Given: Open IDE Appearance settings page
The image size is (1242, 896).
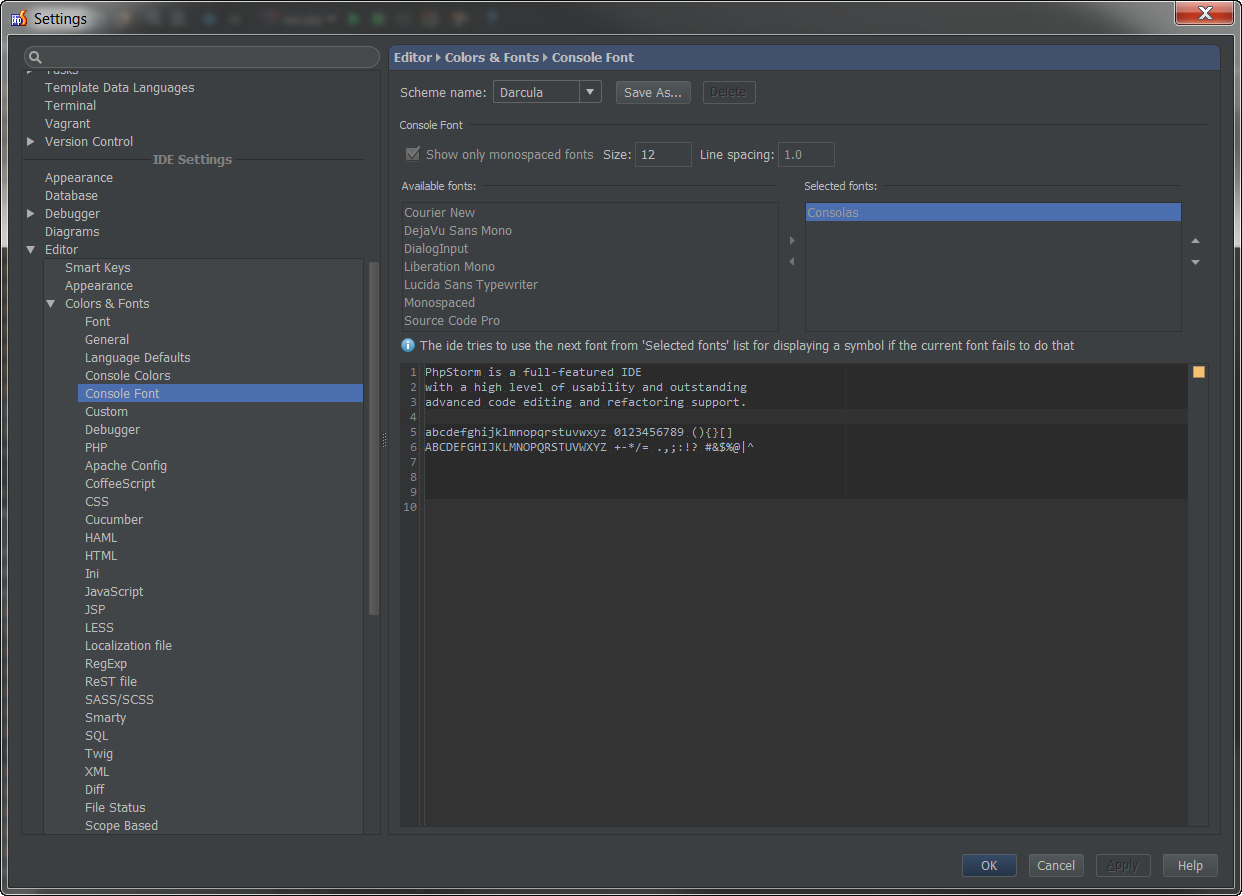Looking at the screenshot, I should 79,178.
